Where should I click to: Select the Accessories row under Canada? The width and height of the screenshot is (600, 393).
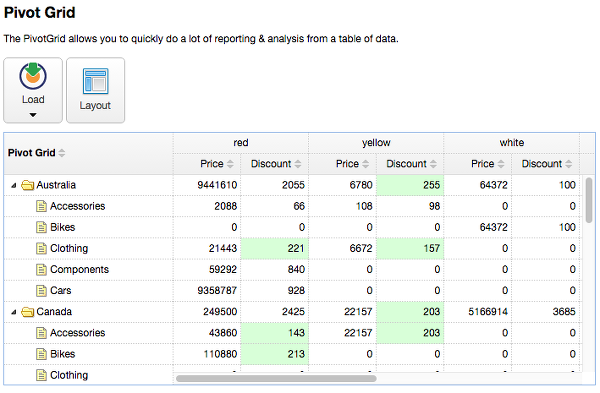[x=292, y=333]
